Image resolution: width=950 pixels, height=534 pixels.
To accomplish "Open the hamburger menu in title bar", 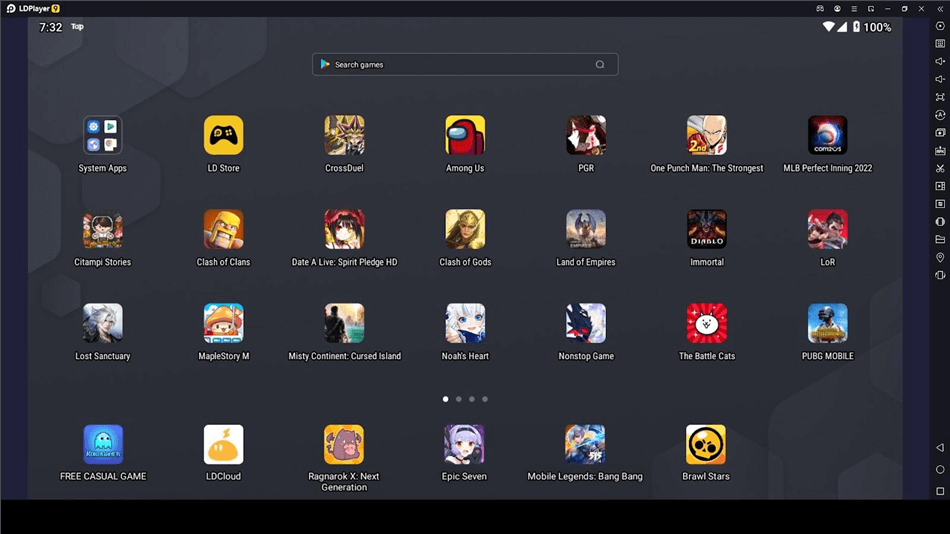I will coord(854,9).
